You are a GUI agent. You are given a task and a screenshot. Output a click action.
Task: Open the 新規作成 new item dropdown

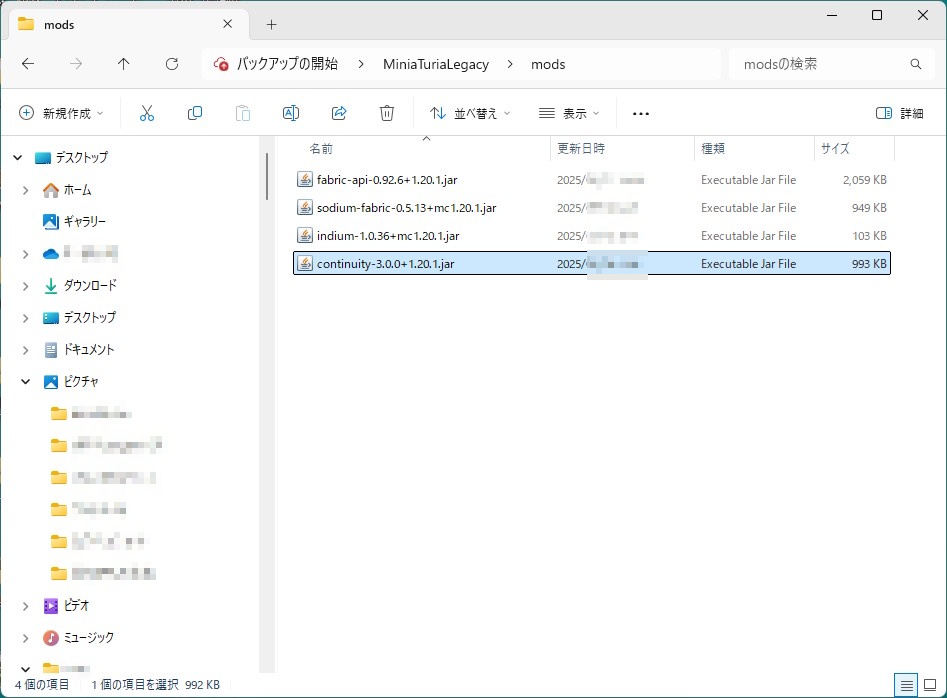pyautogui.click(x=62, y=113)
